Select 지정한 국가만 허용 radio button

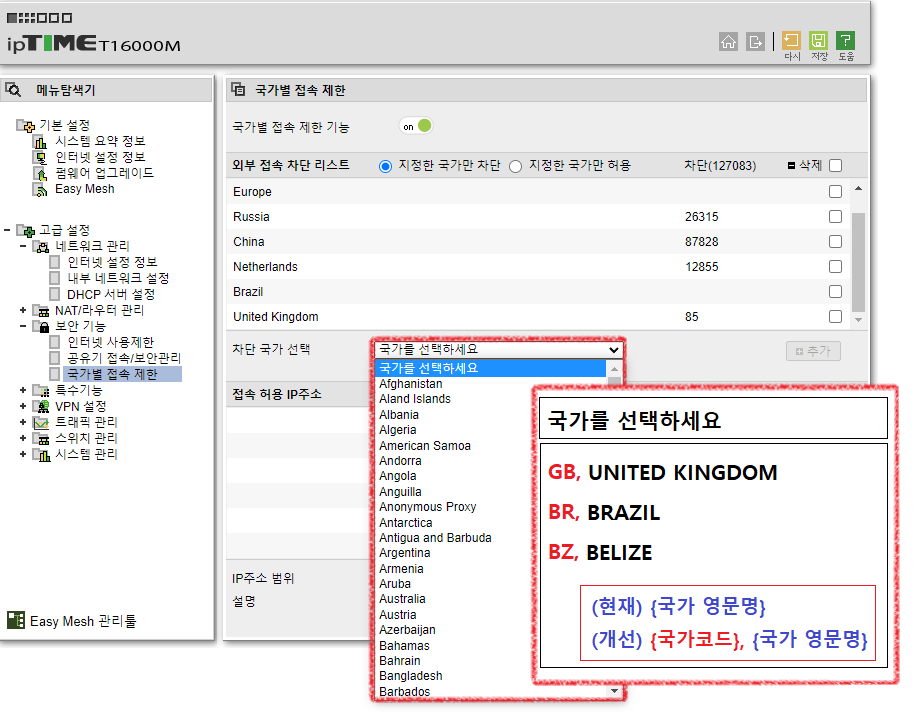(516, 166)
